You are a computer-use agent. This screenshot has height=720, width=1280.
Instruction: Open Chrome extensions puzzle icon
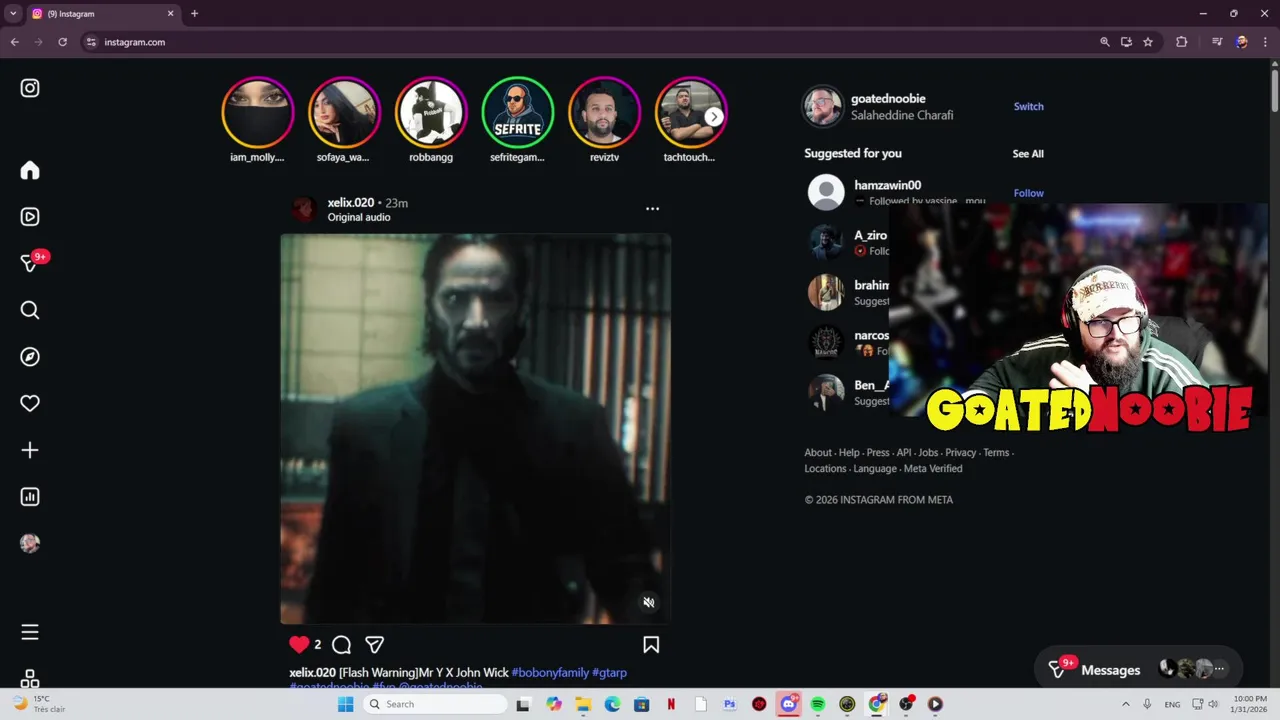tap(1181, 42)
